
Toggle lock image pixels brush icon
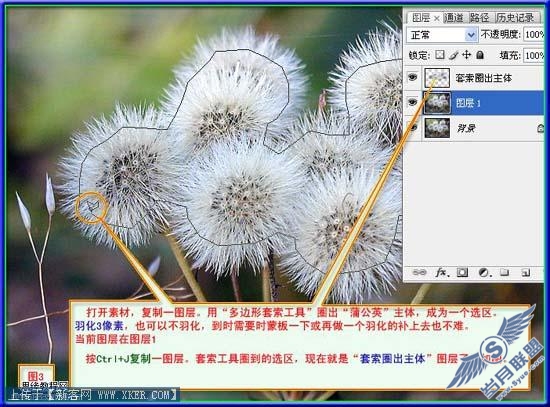pos(454,55)
